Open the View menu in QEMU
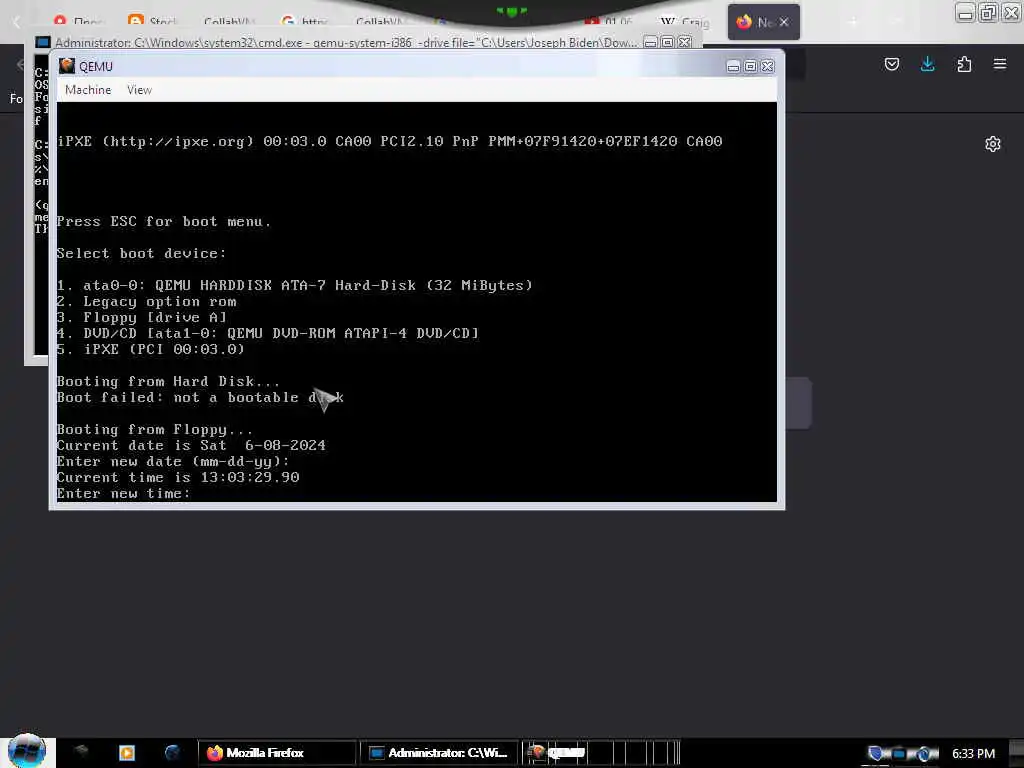 pos(139,90)
